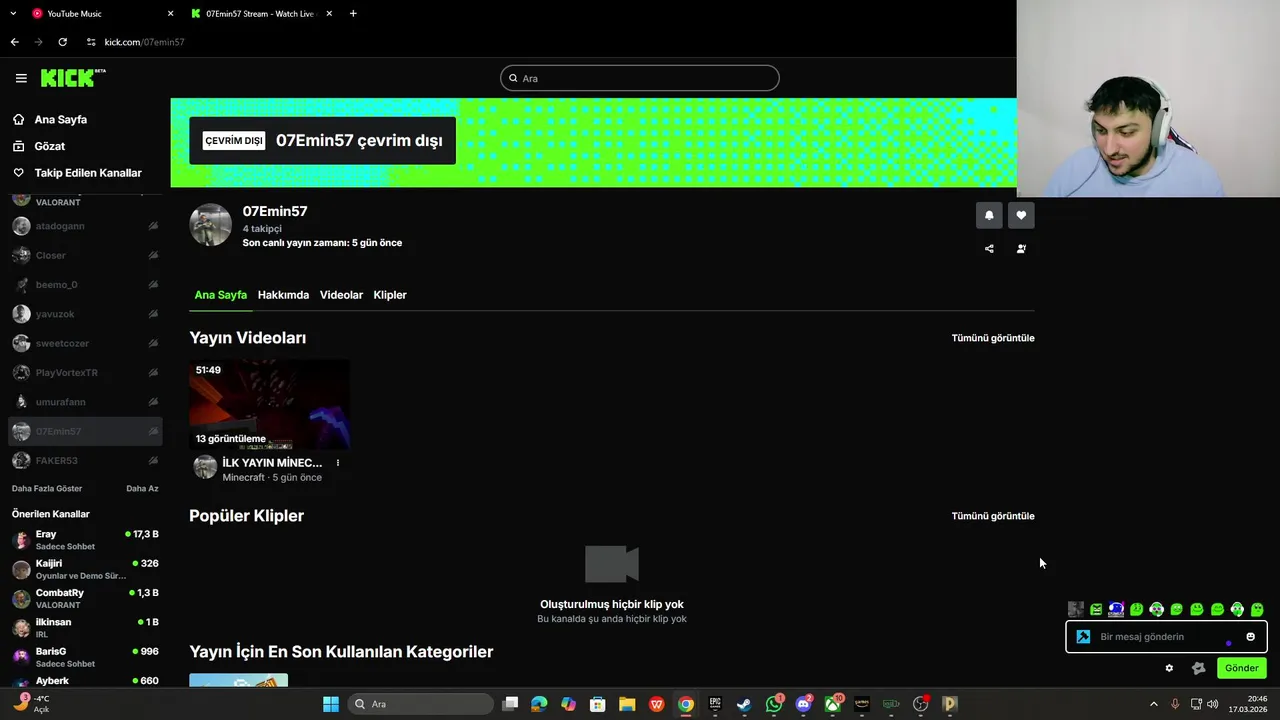
Task: Open Kaijiri recommended channel
Action: pos(85,569)
